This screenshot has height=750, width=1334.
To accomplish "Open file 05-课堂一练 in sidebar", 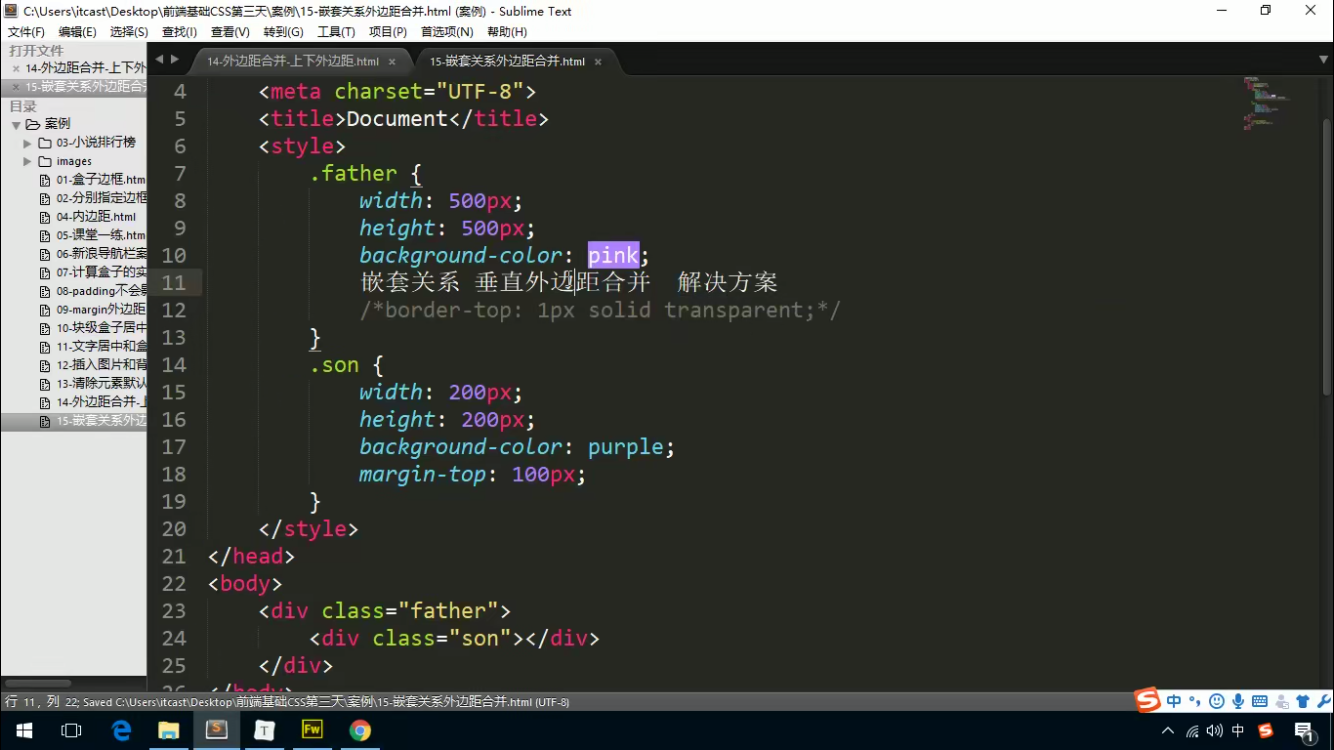I will tap(101, 236).
